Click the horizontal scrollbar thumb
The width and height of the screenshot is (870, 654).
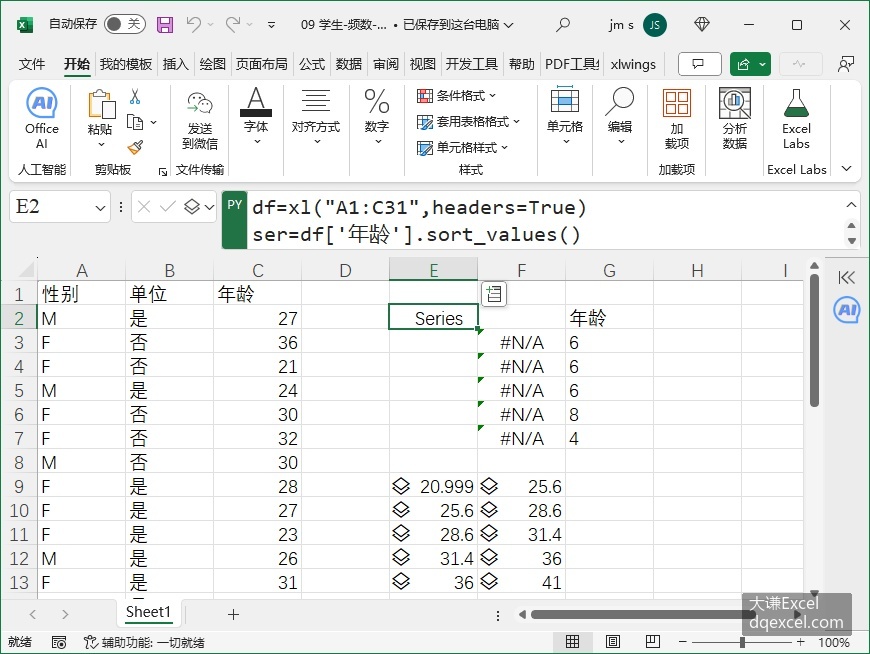(x=642, y=614)
